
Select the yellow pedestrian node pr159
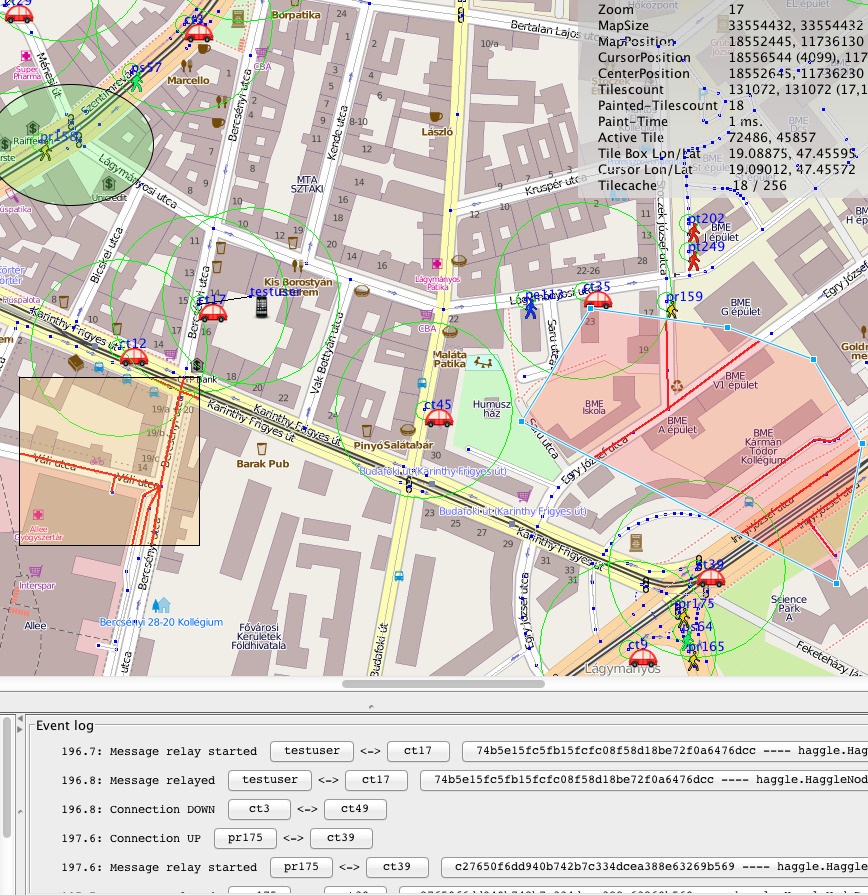point(672,310)
